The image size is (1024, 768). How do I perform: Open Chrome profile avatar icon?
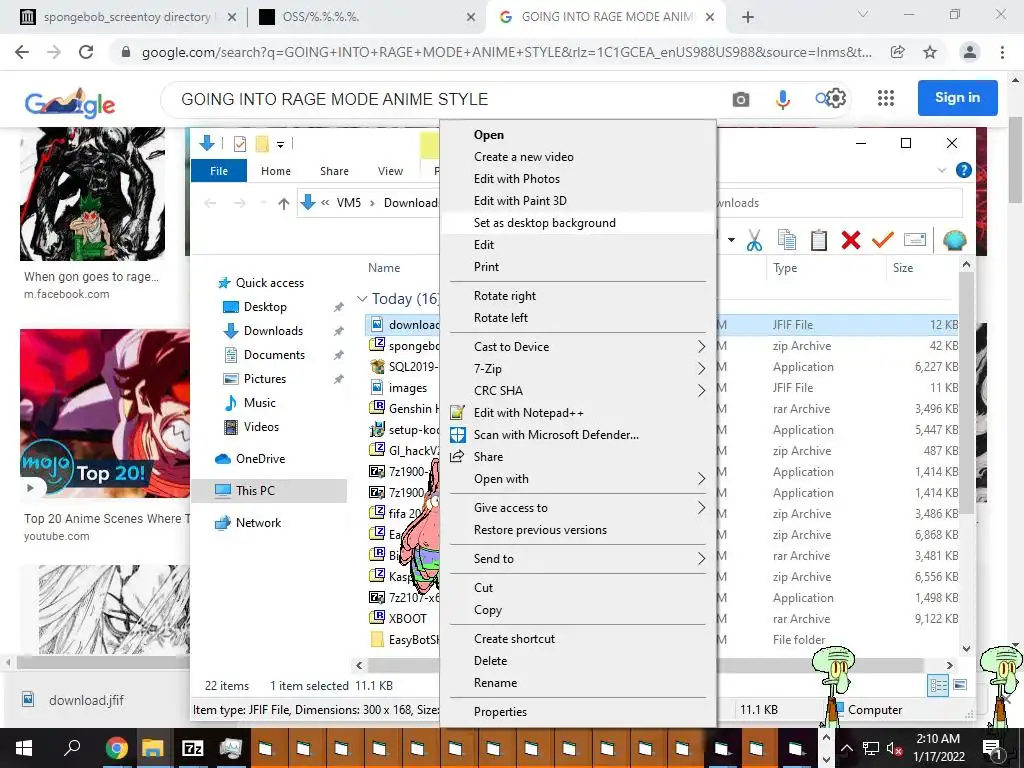[x=970, y=52]
